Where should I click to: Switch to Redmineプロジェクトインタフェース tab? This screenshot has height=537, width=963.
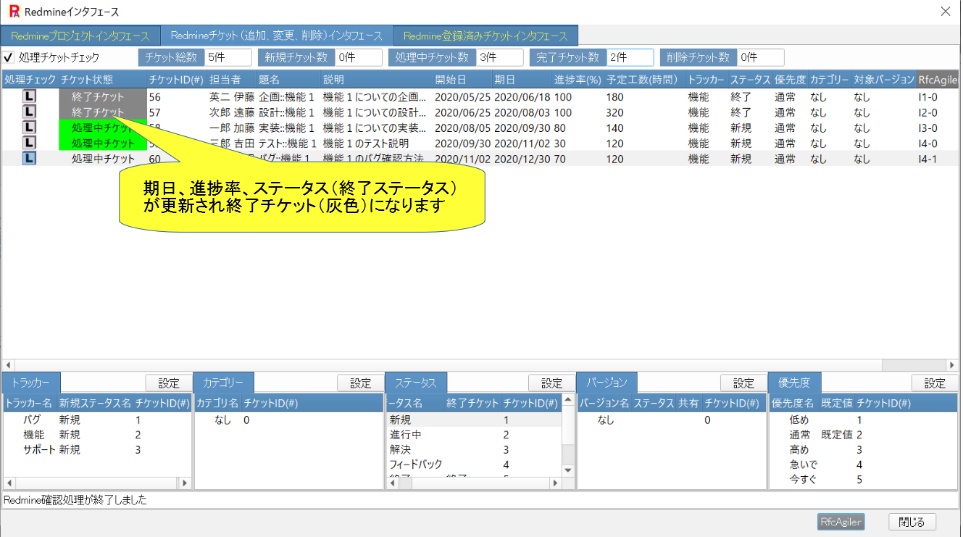(x=80, y=36)
